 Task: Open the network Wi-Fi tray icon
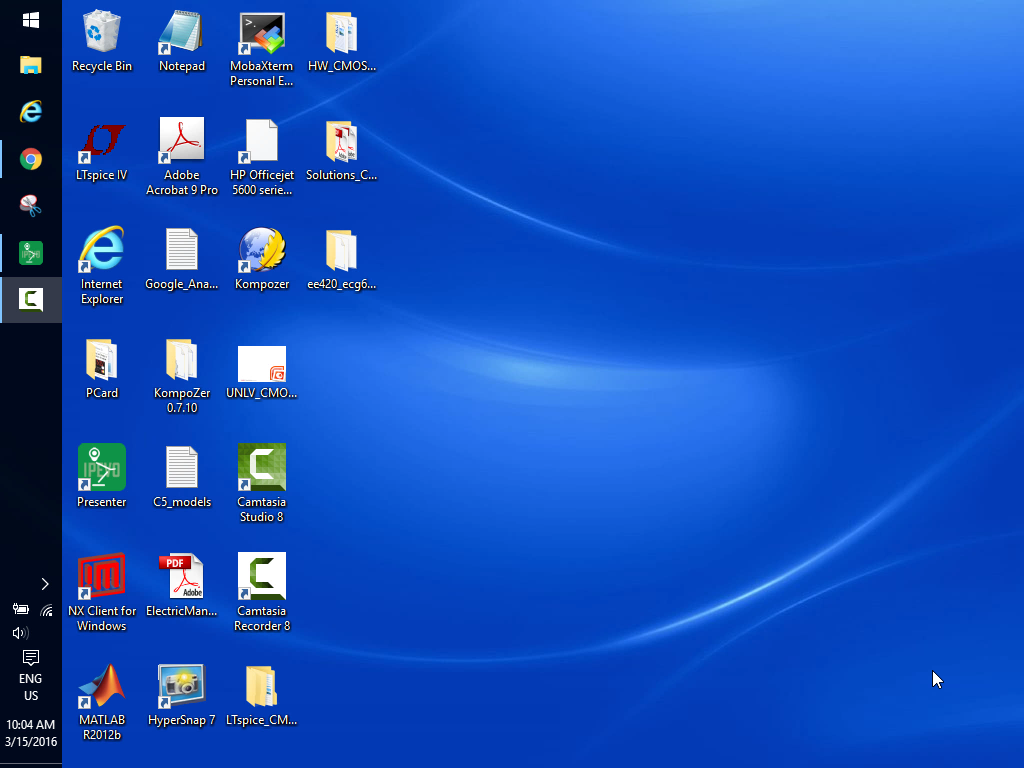(46, 609)
